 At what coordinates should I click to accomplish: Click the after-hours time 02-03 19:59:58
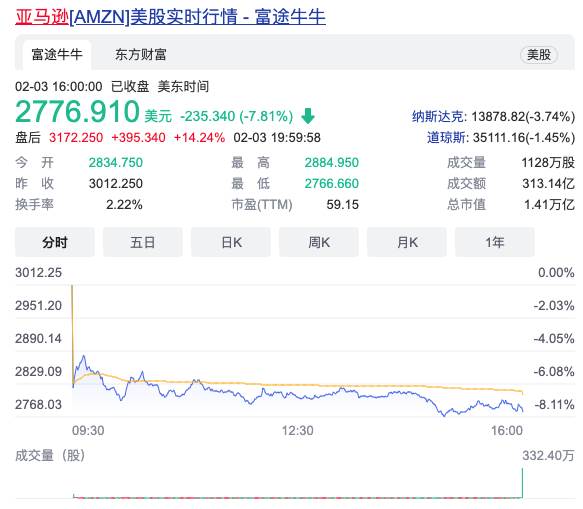[x=277, y=138]
